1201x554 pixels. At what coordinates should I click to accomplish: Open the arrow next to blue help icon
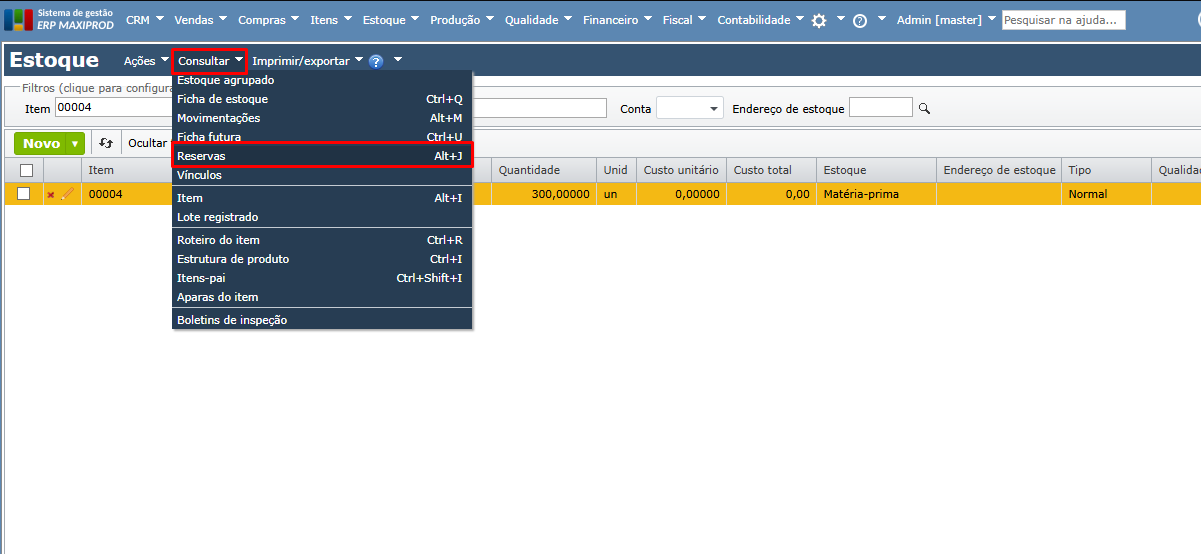tap(398, 61)
